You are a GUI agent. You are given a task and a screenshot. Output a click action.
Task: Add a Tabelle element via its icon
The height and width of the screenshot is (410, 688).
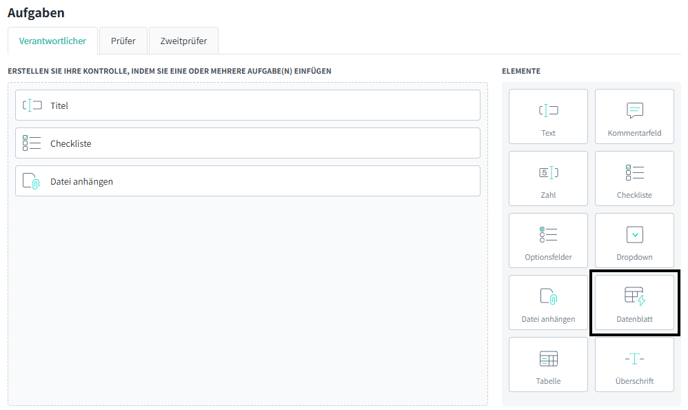(x=548, y=359)
